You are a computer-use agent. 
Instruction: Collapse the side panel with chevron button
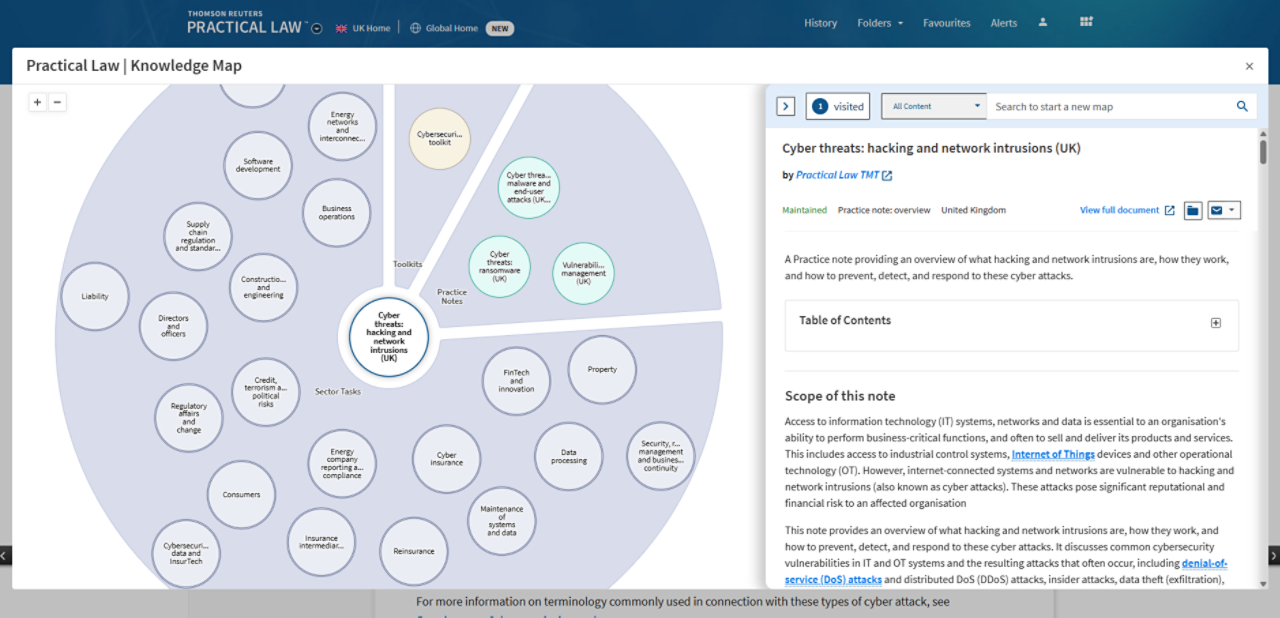tap(786, 106)
